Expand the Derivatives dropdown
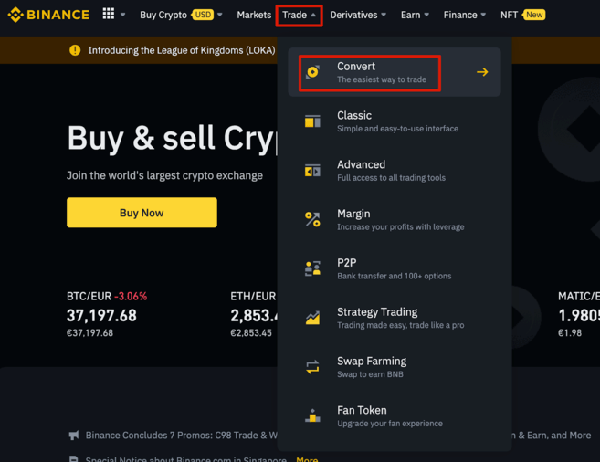600x462 pixels. click(x=359, y=15)
